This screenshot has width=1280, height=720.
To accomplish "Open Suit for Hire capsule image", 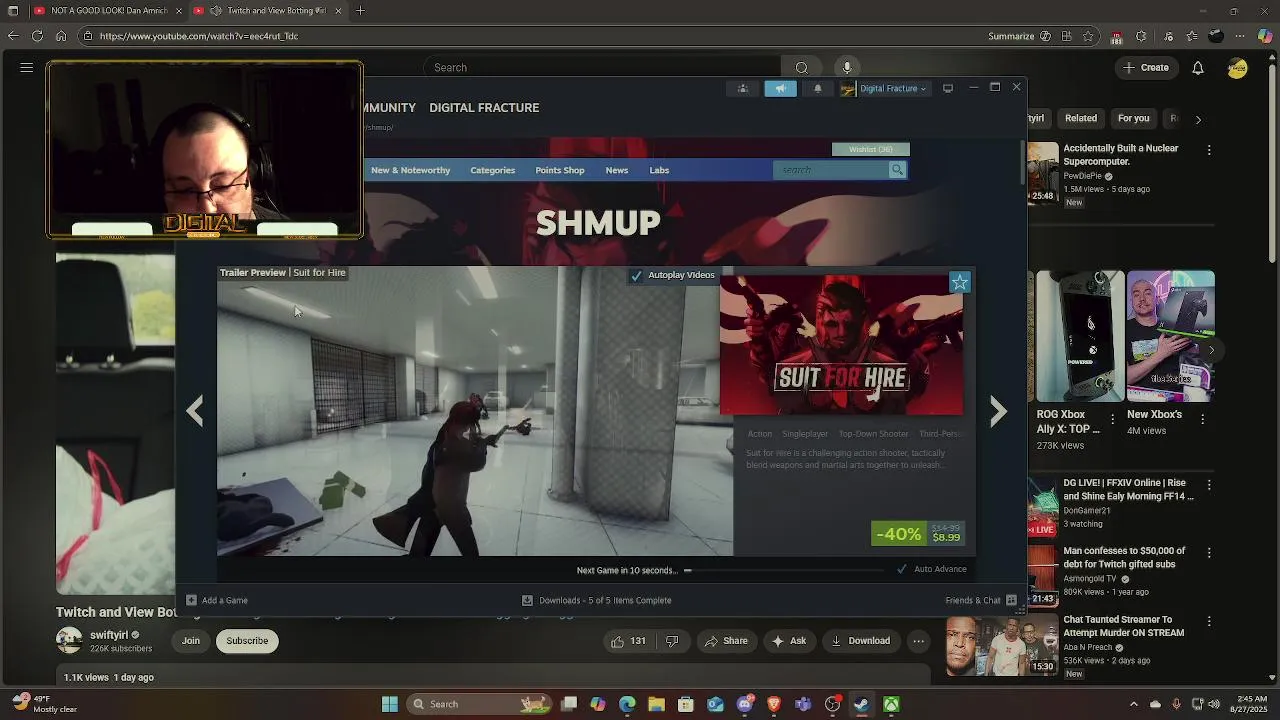I will click(841, 345).
